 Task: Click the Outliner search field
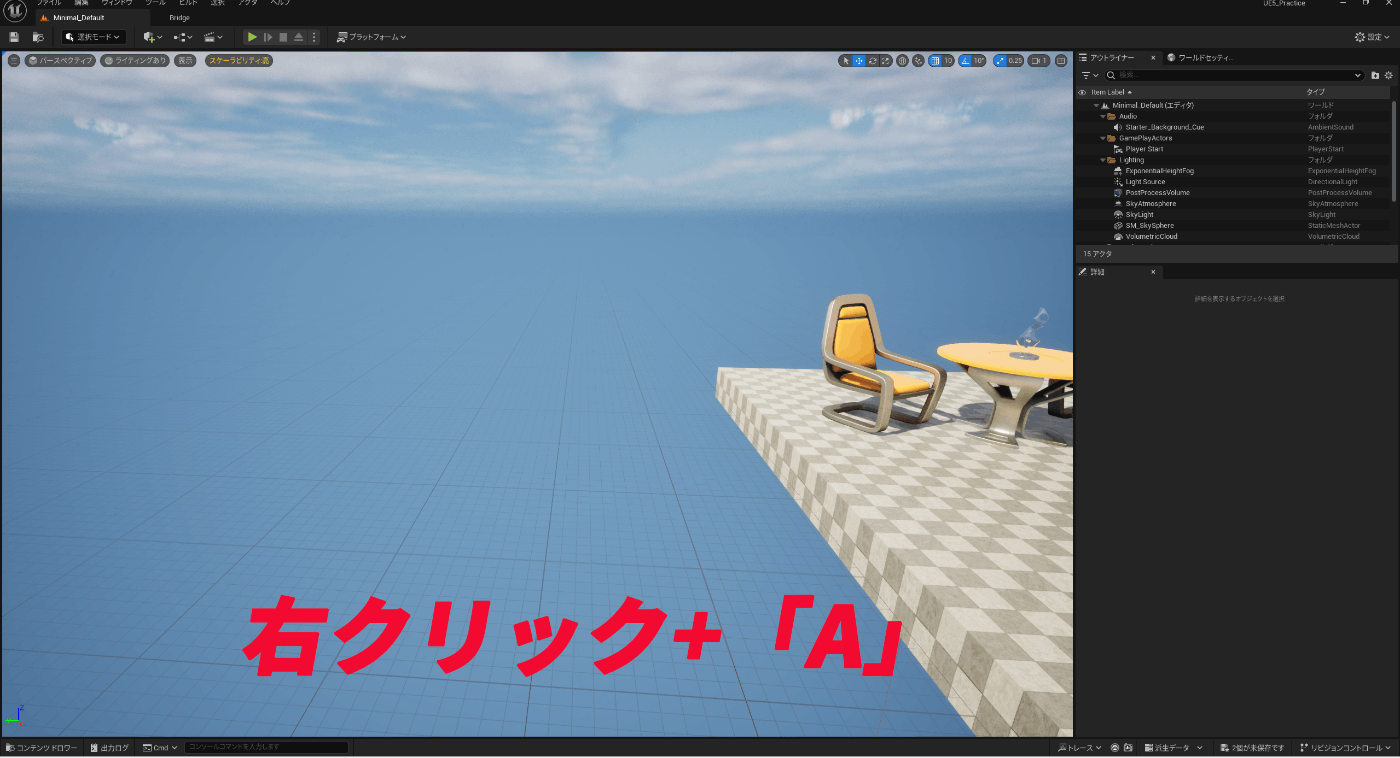1234,75
